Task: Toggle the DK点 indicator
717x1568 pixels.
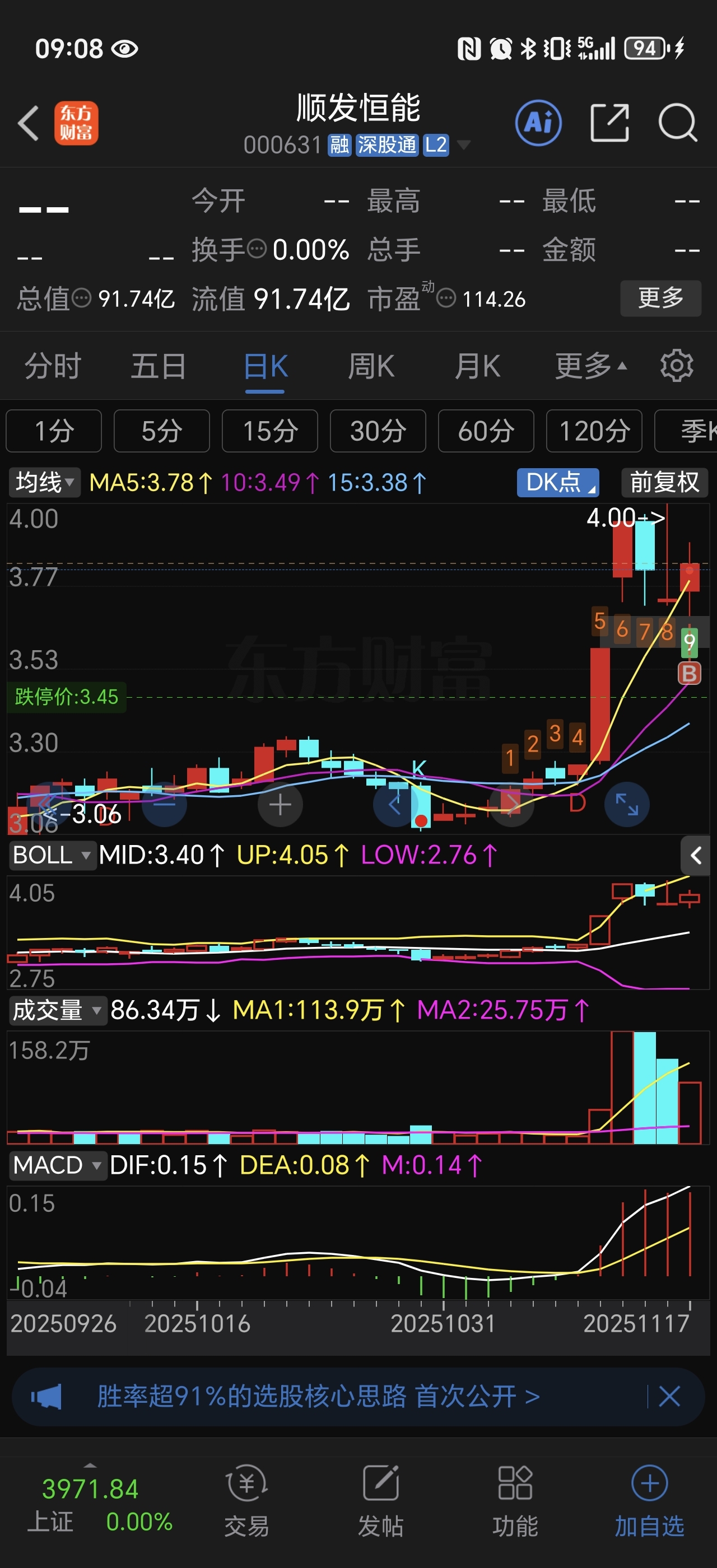Action: (x=558, y=483)
